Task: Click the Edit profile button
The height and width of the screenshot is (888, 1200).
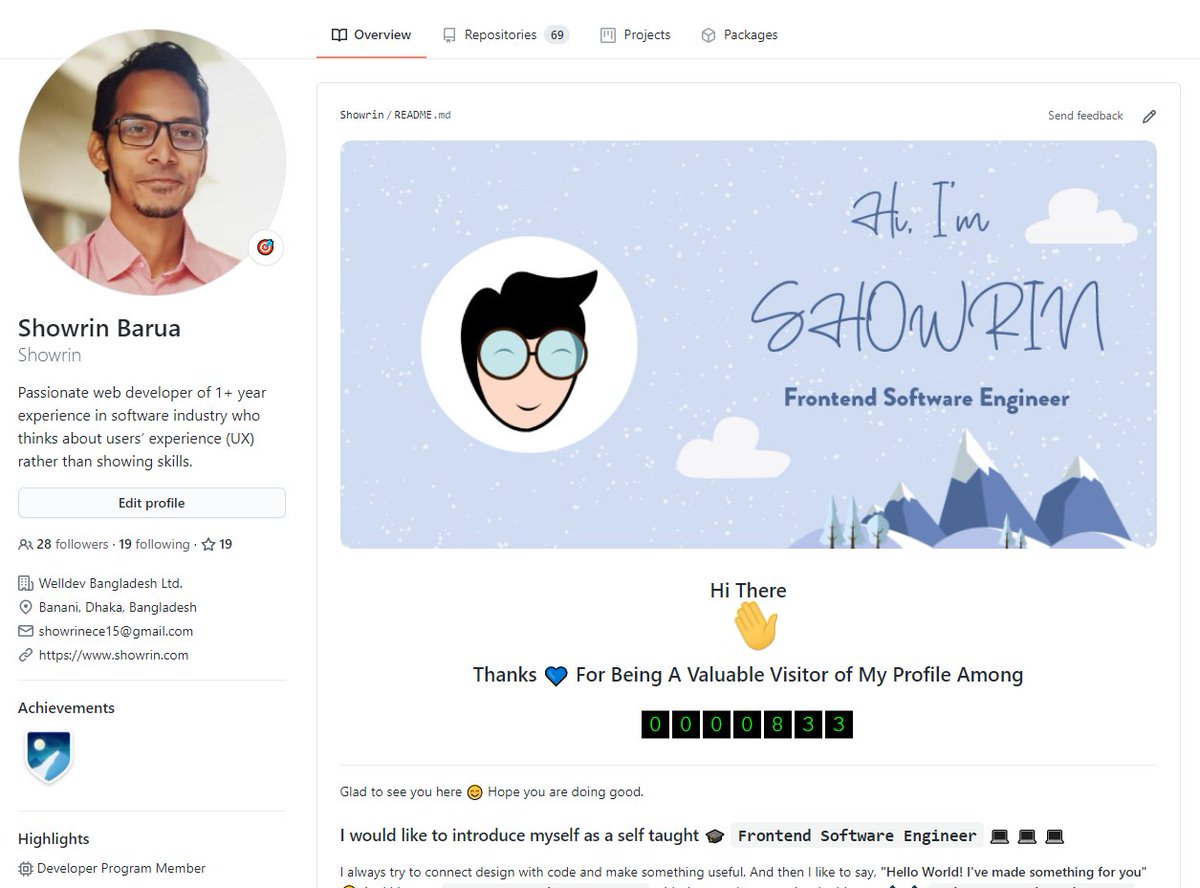Action: click(151, 502)
